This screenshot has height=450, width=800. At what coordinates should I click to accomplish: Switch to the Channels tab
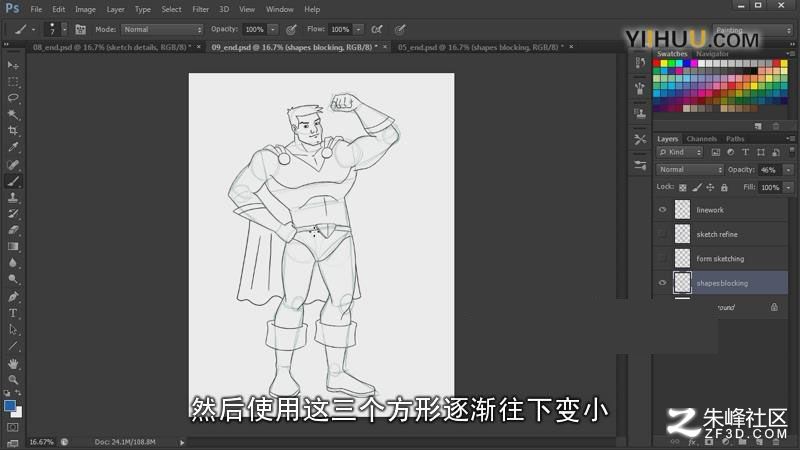pos(702,139)
